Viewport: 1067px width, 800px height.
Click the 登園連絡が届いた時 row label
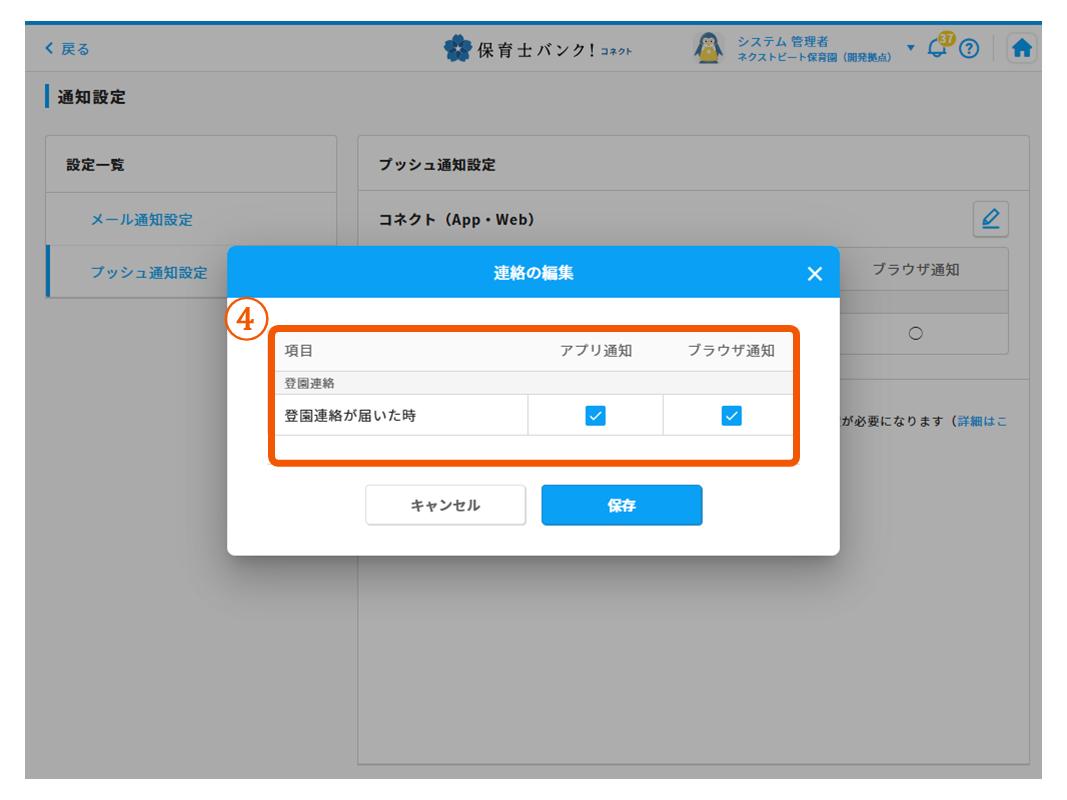click(350, 416)
